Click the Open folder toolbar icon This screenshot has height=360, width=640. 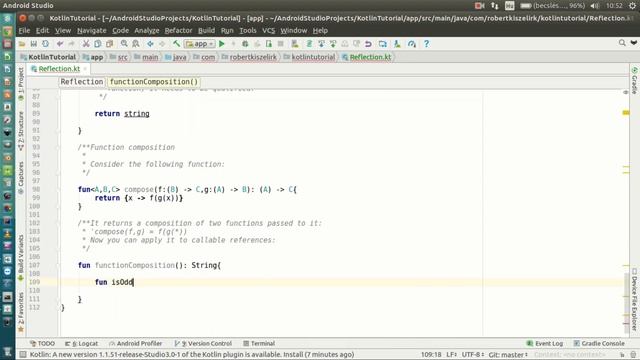[x=22, y=44]
